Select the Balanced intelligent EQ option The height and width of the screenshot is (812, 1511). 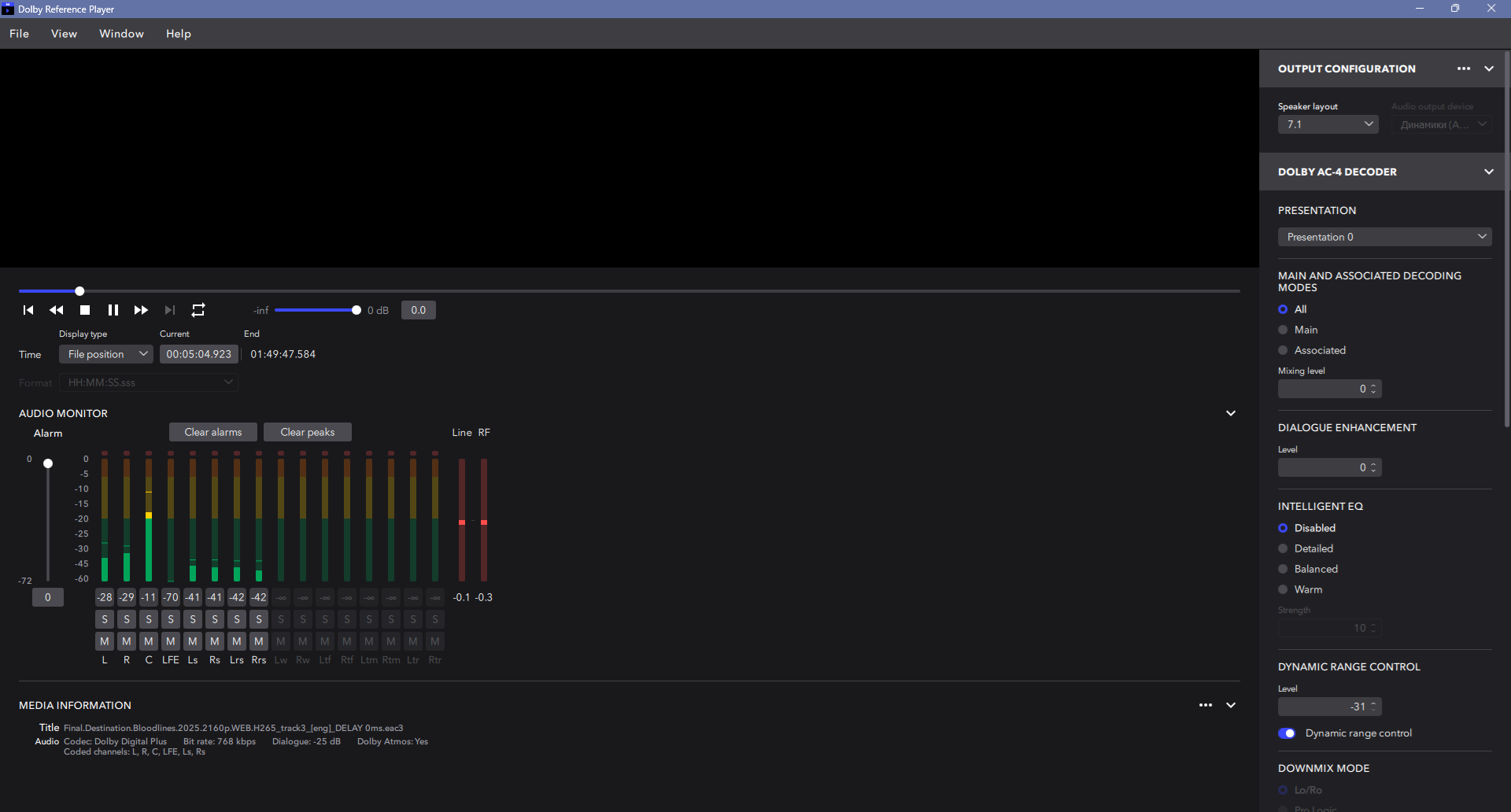1284,569
